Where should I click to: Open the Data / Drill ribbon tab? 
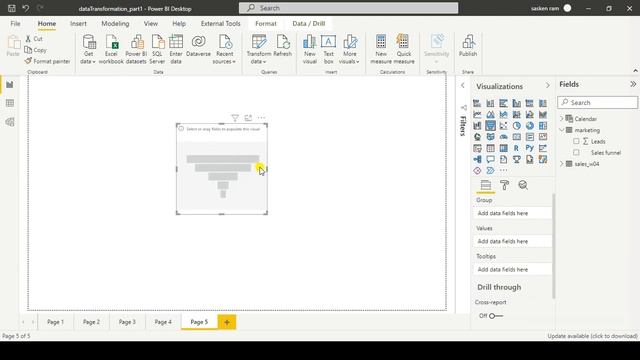[x=309, y=24]
